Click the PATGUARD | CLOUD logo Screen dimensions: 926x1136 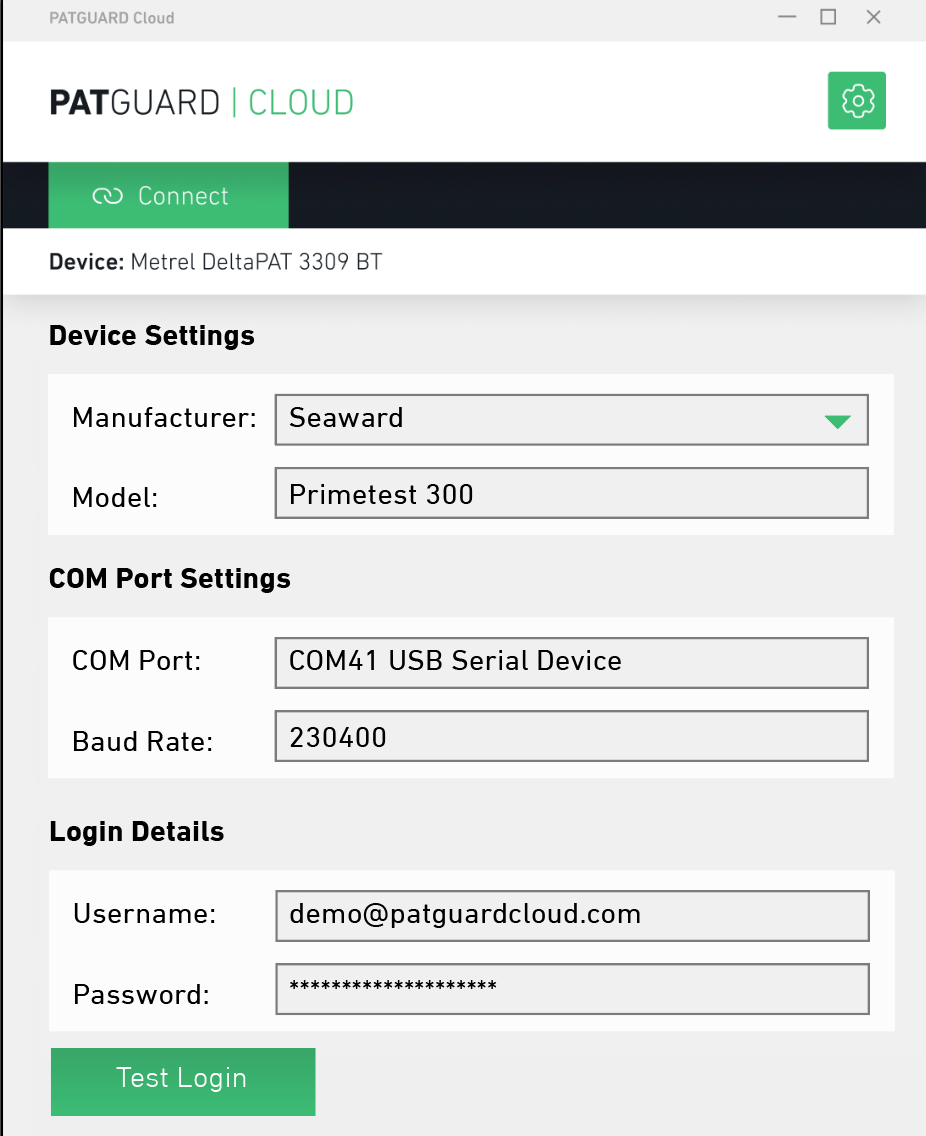click(201, 102)
